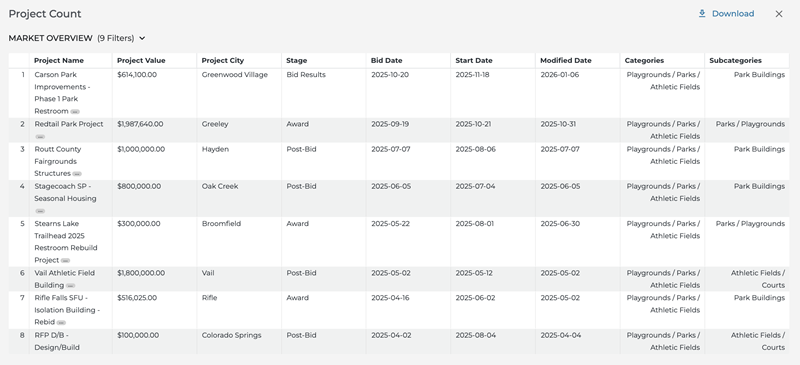
Task: Close the Project Count panel
Action: pyautogui.click(x=779, y=14)
